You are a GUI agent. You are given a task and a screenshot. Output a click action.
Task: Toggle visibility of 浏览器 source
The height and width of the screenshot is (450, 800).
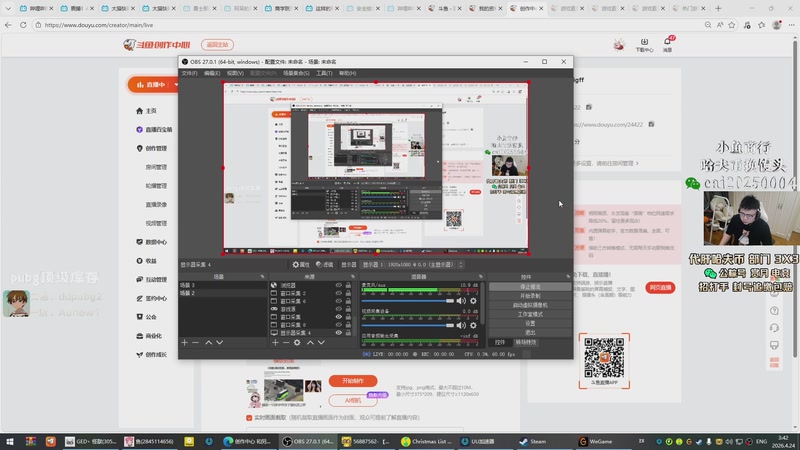point(338,286)
